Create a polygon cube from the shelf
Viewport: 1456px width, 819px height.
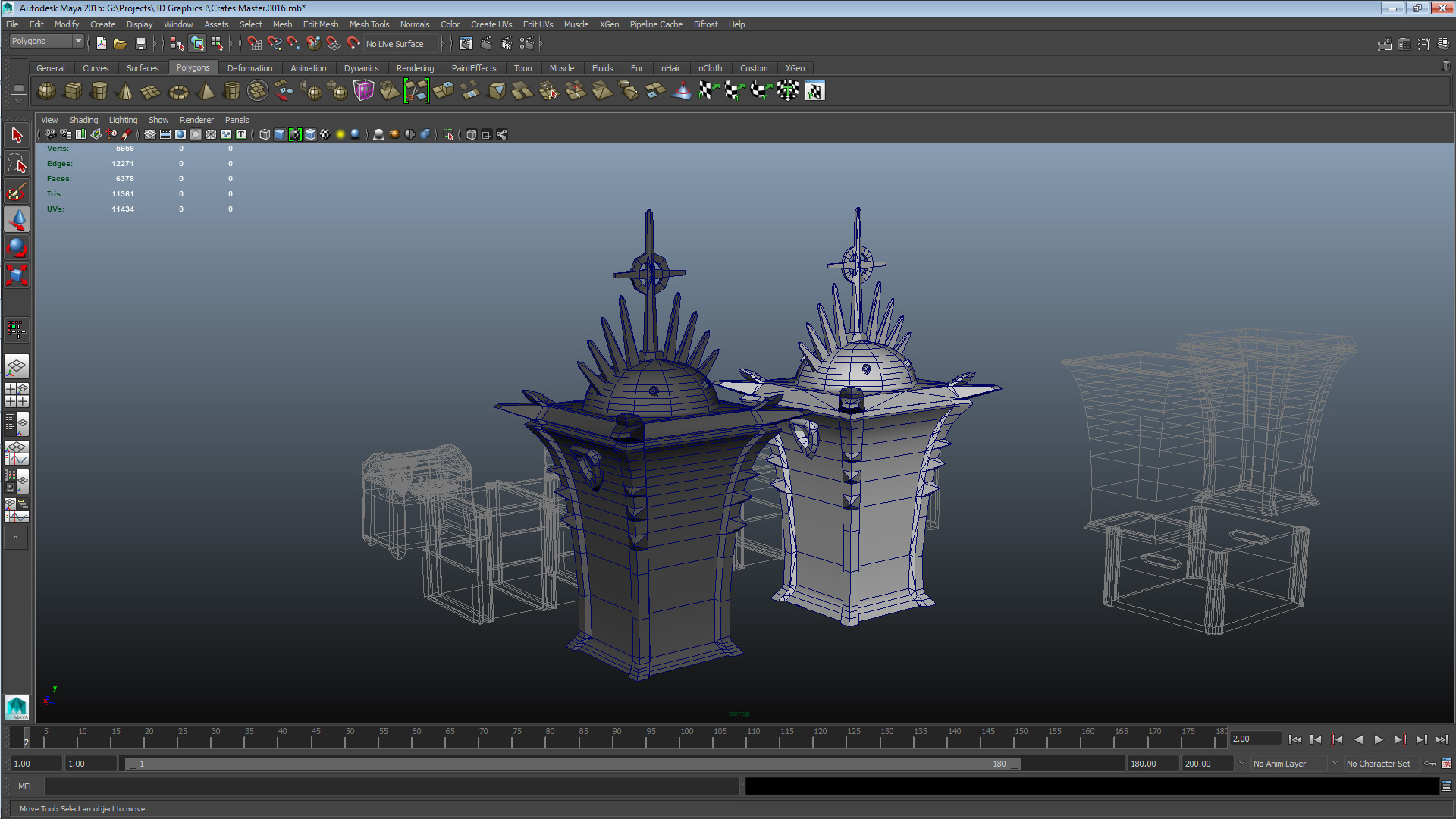[73, 91]
